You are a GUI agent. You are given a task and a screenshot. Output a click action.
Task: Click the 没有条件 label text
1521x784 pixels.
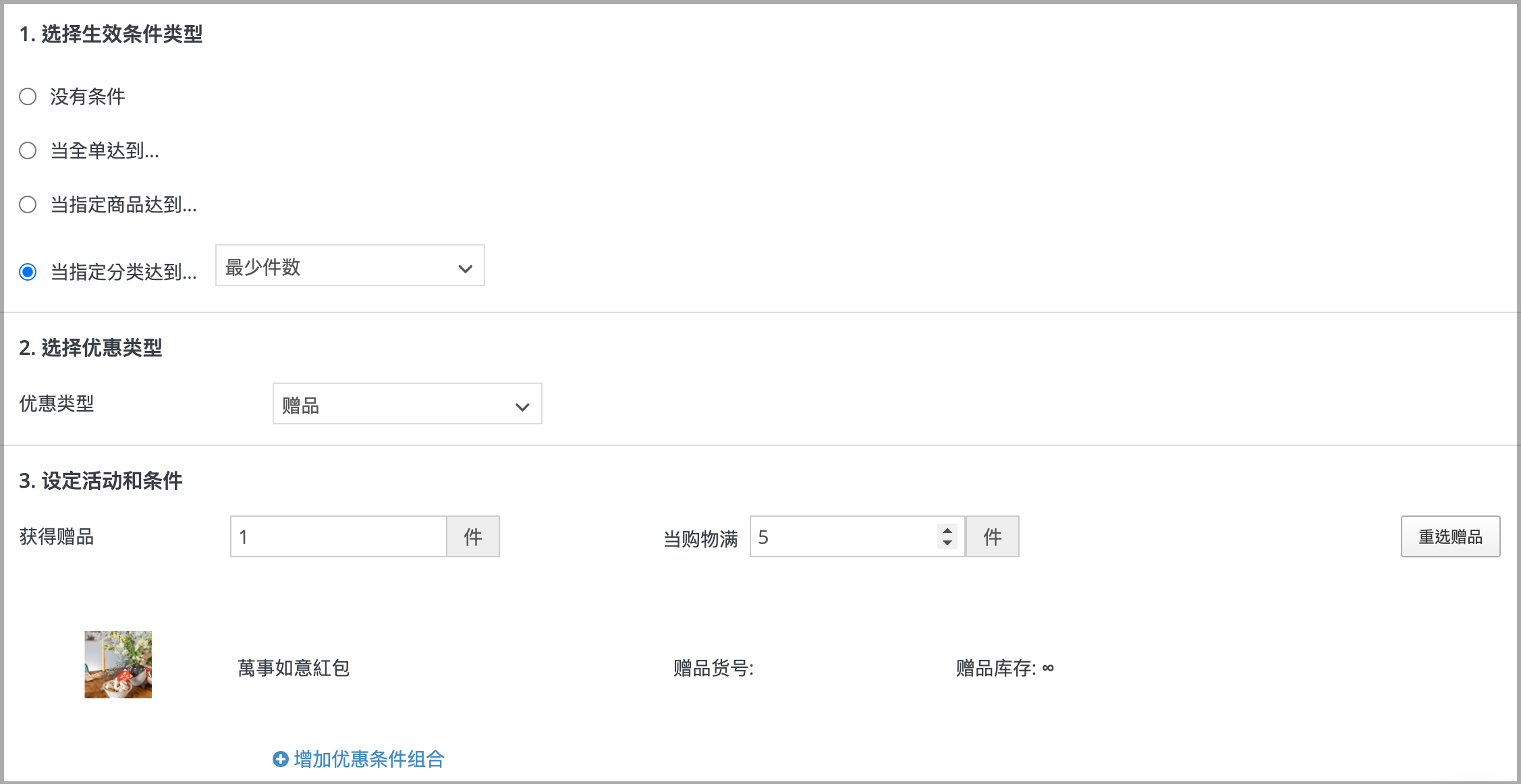point(88,96)
